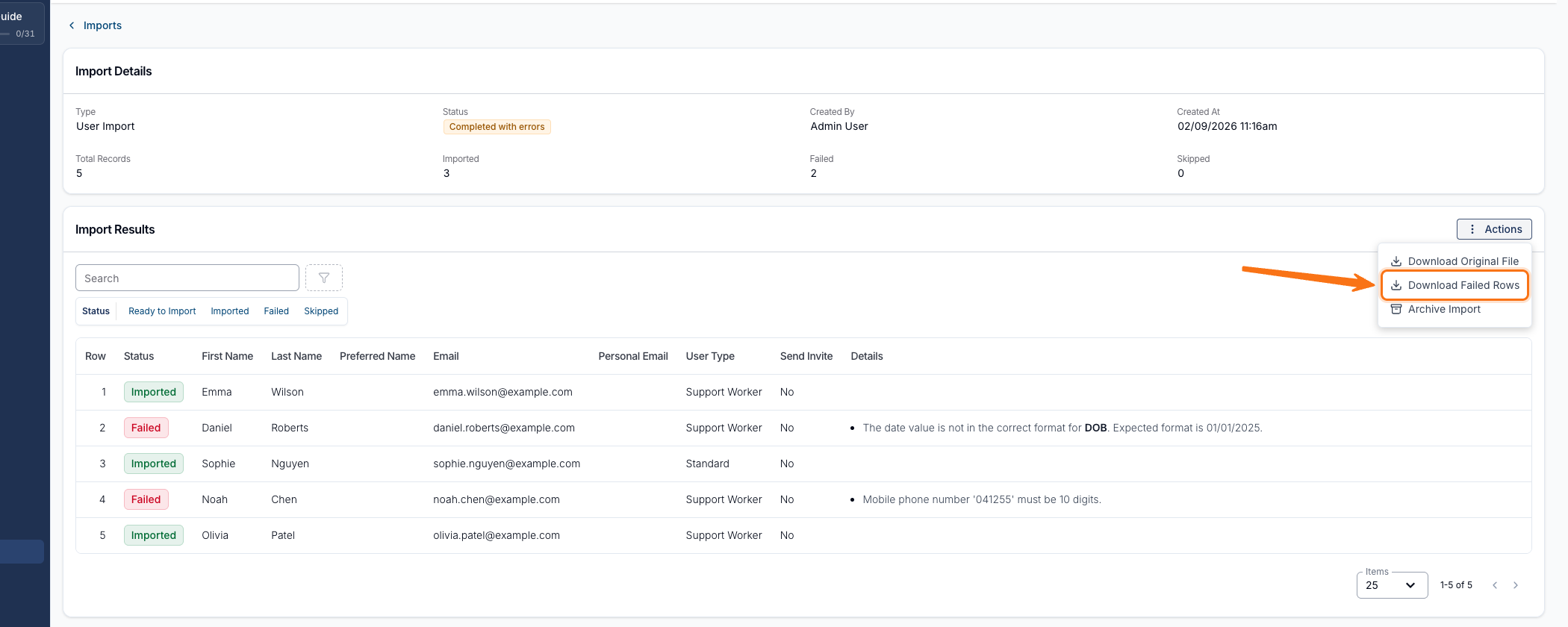Click the Import Results heading

click(115, 229)
